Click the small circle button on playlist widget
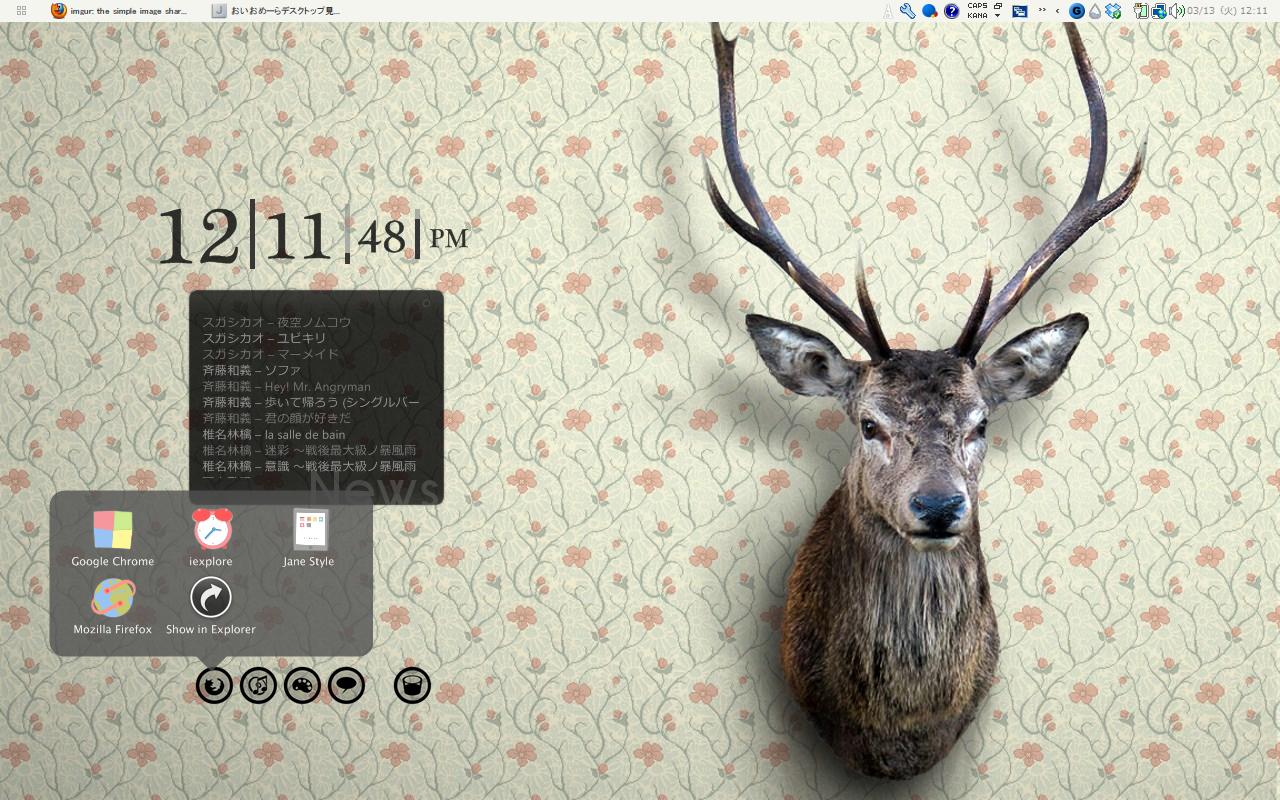The width and height of the screenshot is (1280, 800). pyautogui.click(x=426, y=302)
